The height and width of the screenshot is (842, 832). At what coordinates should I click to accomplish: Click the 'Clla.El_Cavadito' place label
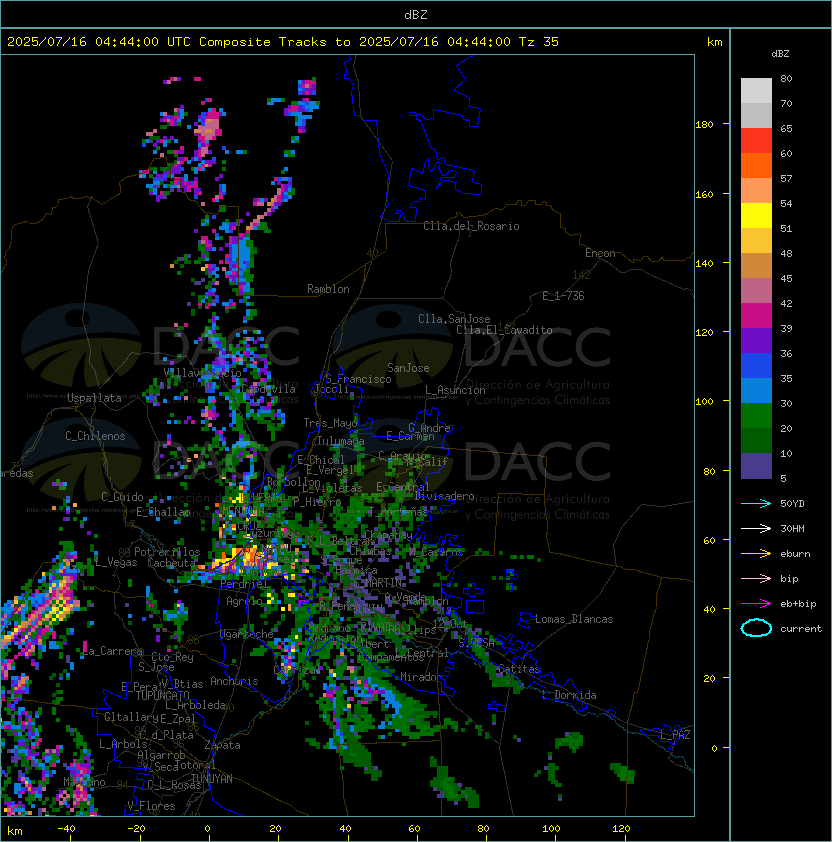(x=504, y=330)
